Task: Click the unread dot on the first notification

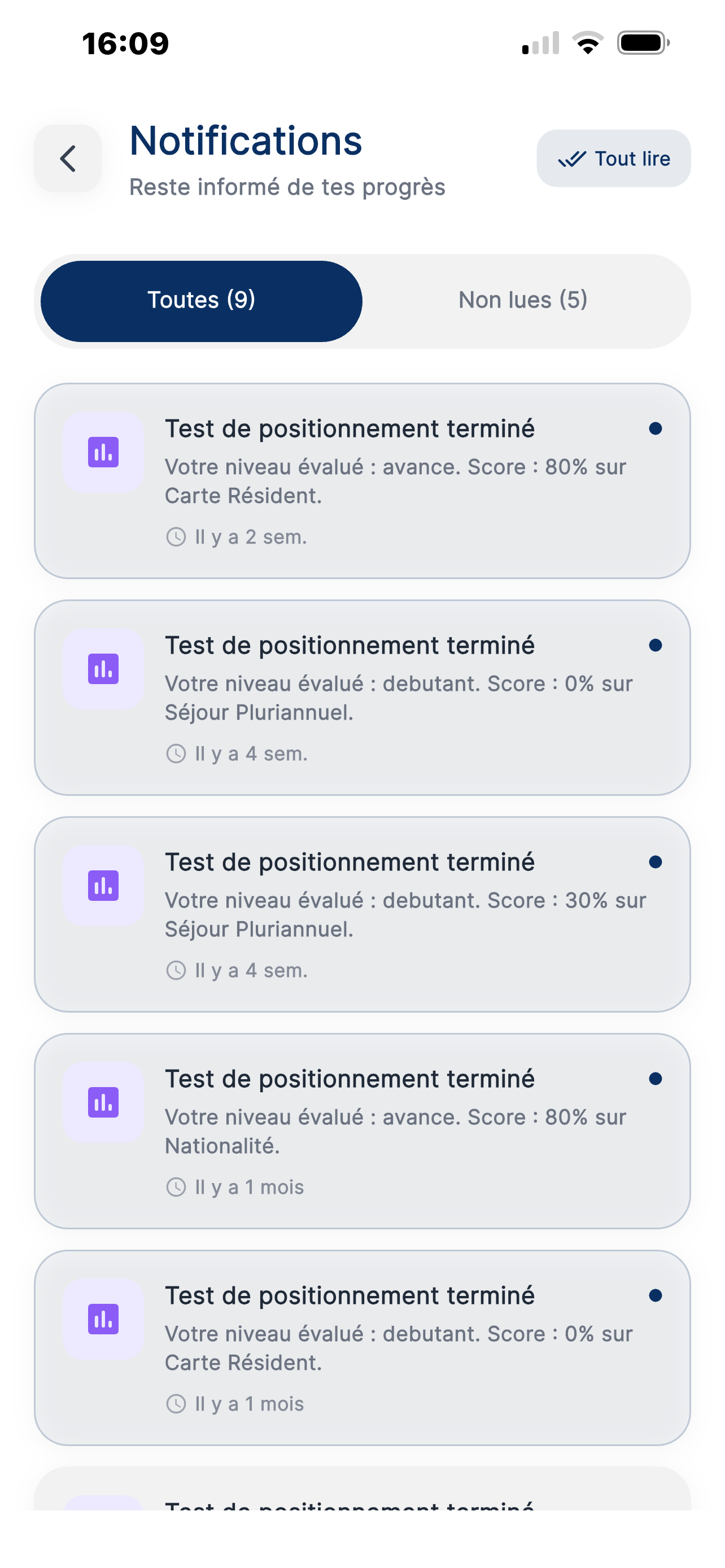Action: coord(656,428)
